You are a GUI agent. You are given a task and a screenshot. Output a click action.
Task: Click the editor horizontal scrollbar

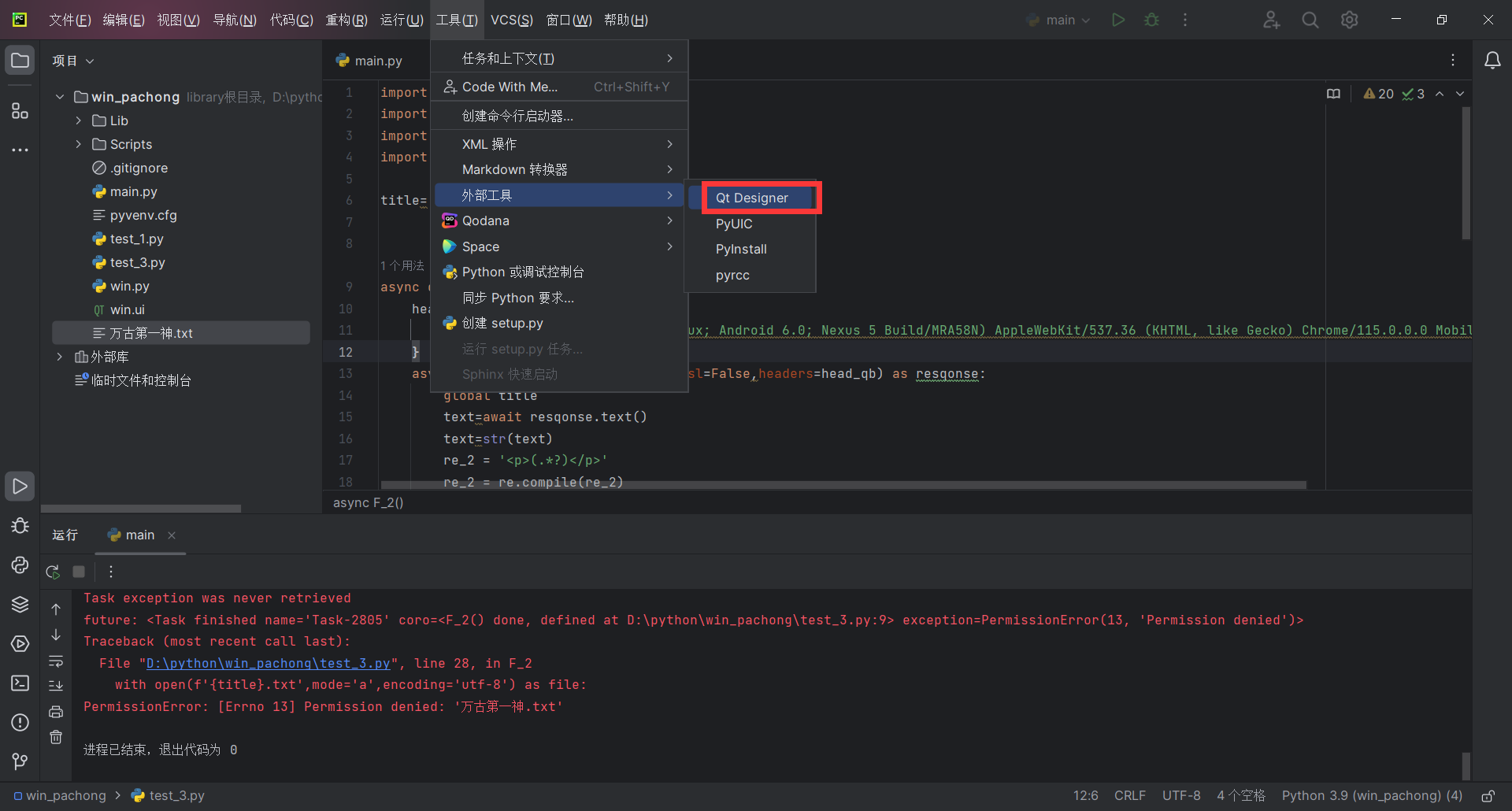click(843, 485)
